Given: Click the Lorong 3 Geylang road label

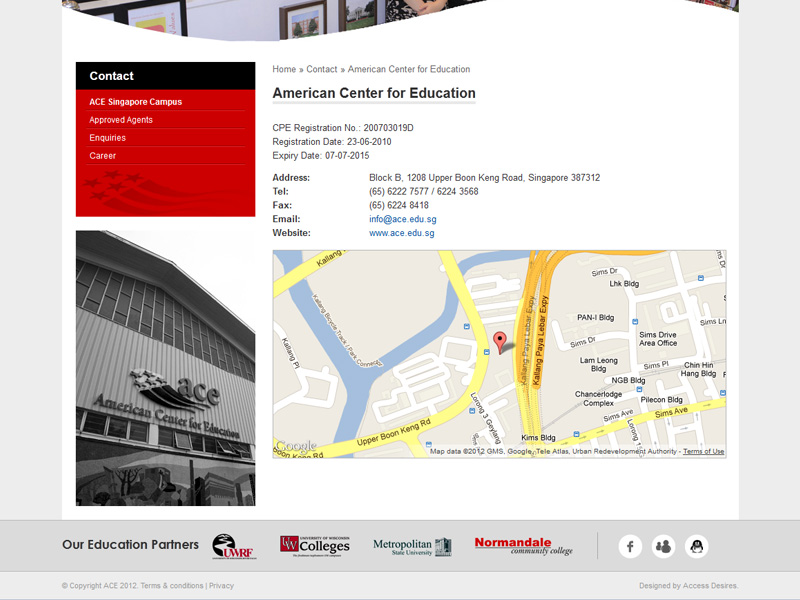Looking at the screenshot, I should point(485,418).
